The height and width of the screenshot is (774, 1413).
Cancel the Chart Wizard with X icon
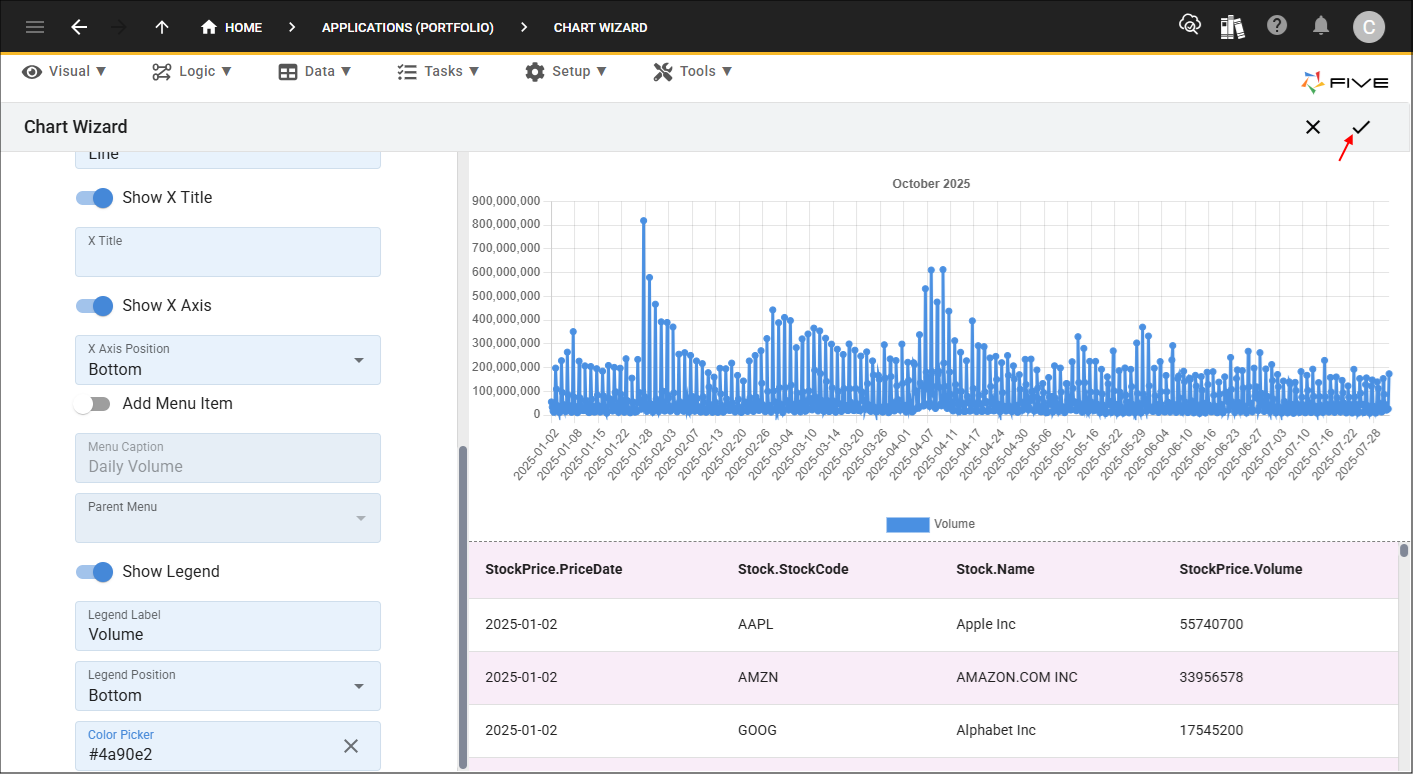1313,127
